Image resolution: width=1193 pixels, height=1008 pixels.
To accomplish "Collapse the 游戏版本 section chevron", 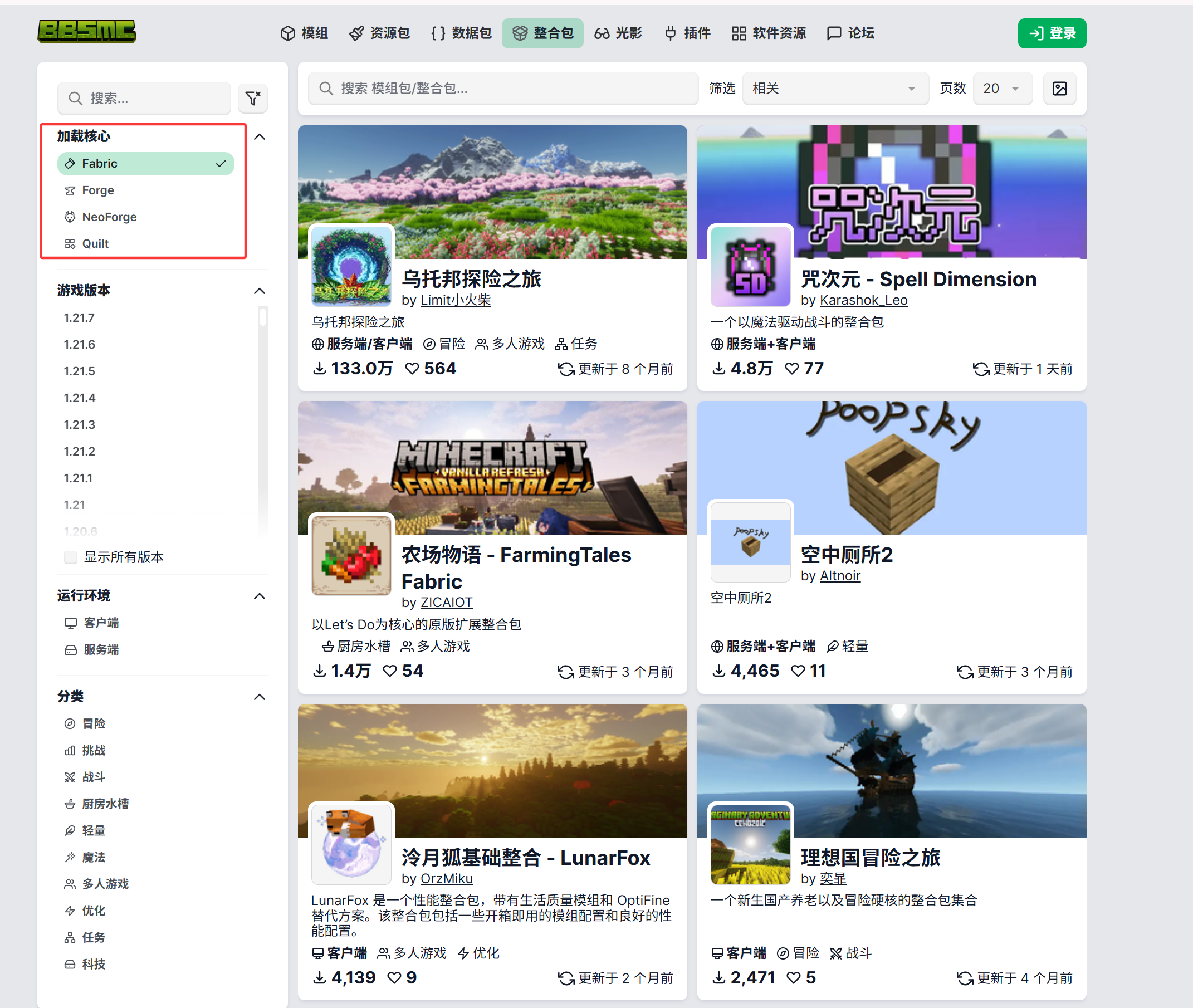I will [x=260, y=291].
